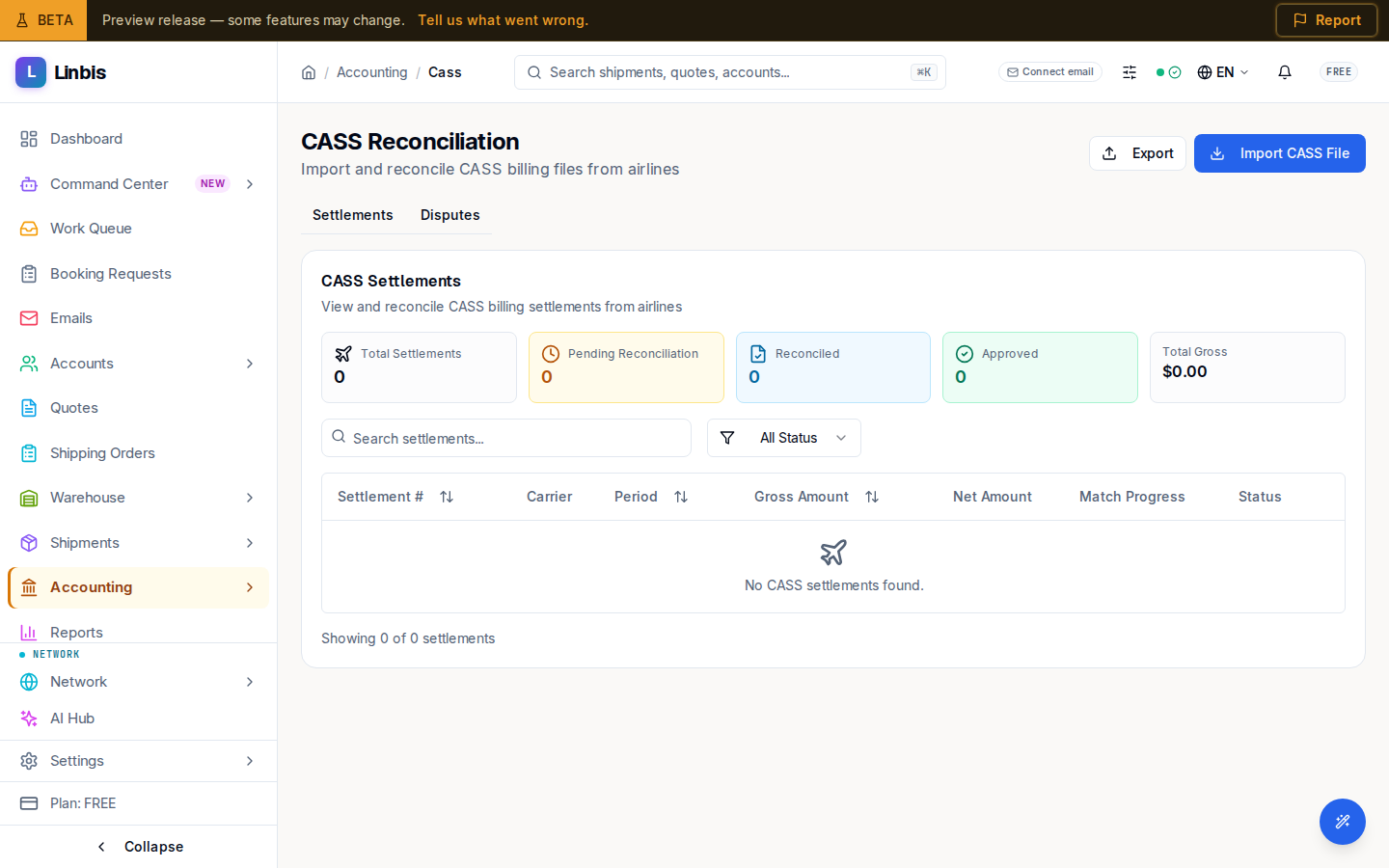Click the Import CASS File button

tap(1280, 153)
